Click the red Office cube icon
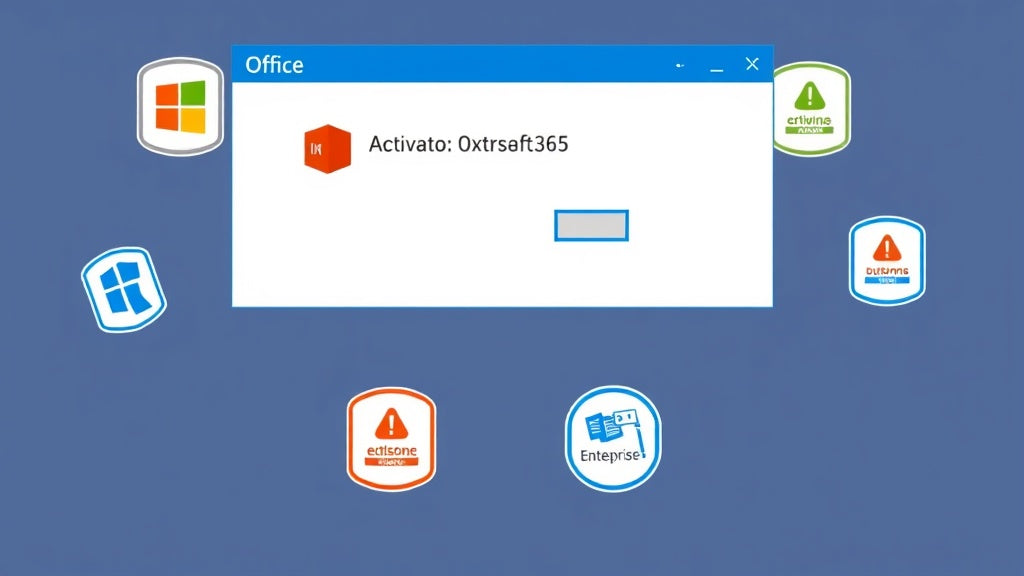Screen dimensions: 1024x576 (327, 149)
